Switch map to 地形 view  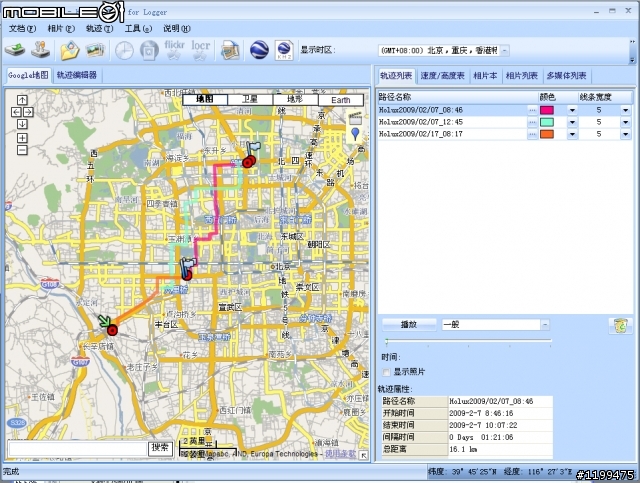(296, 100)
